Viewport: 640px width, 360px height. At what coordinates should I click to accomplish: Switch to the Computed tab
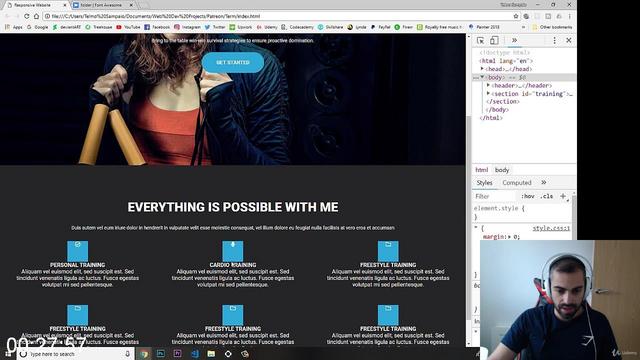tap(517, 183)
